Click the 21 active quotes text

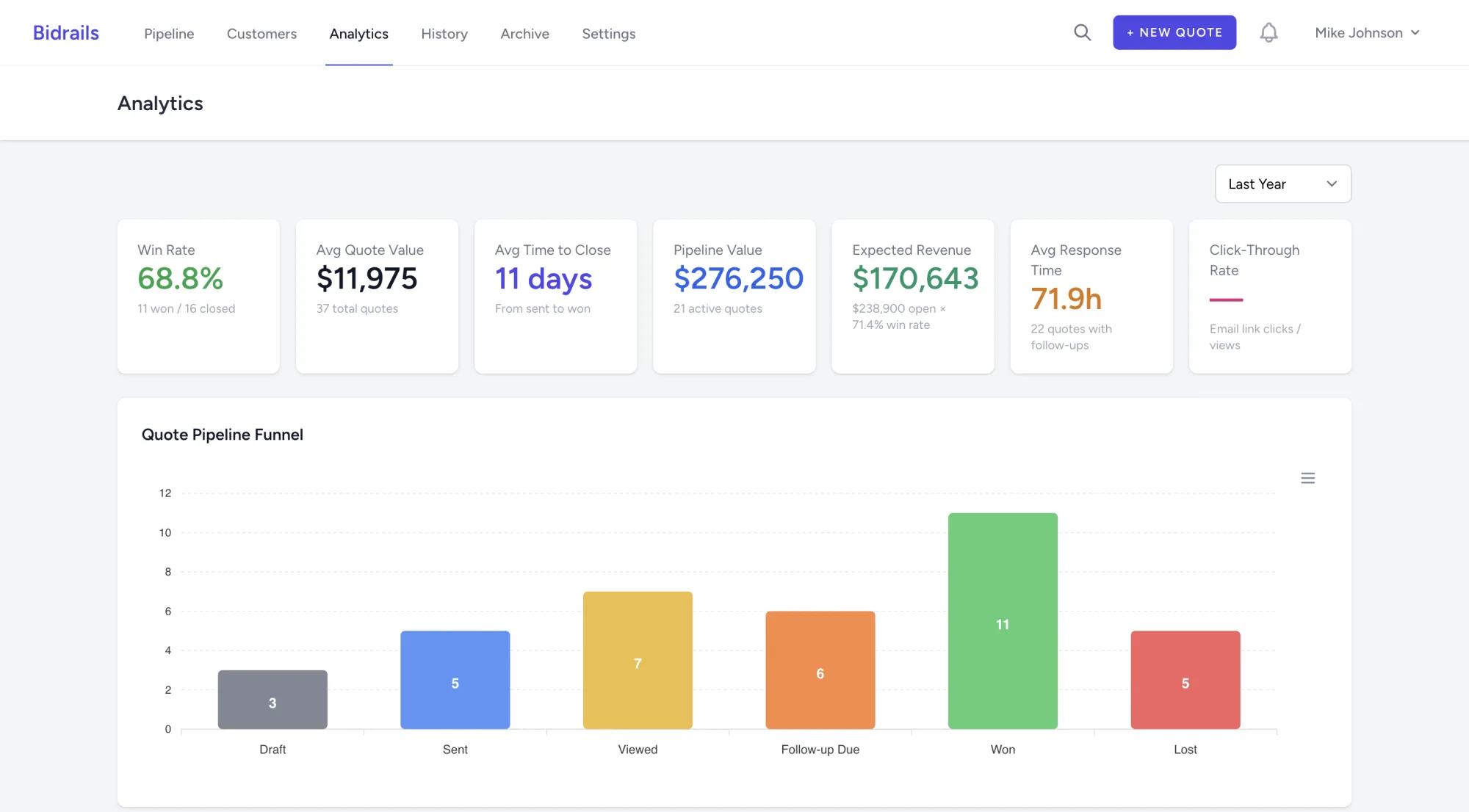(718, 308)
